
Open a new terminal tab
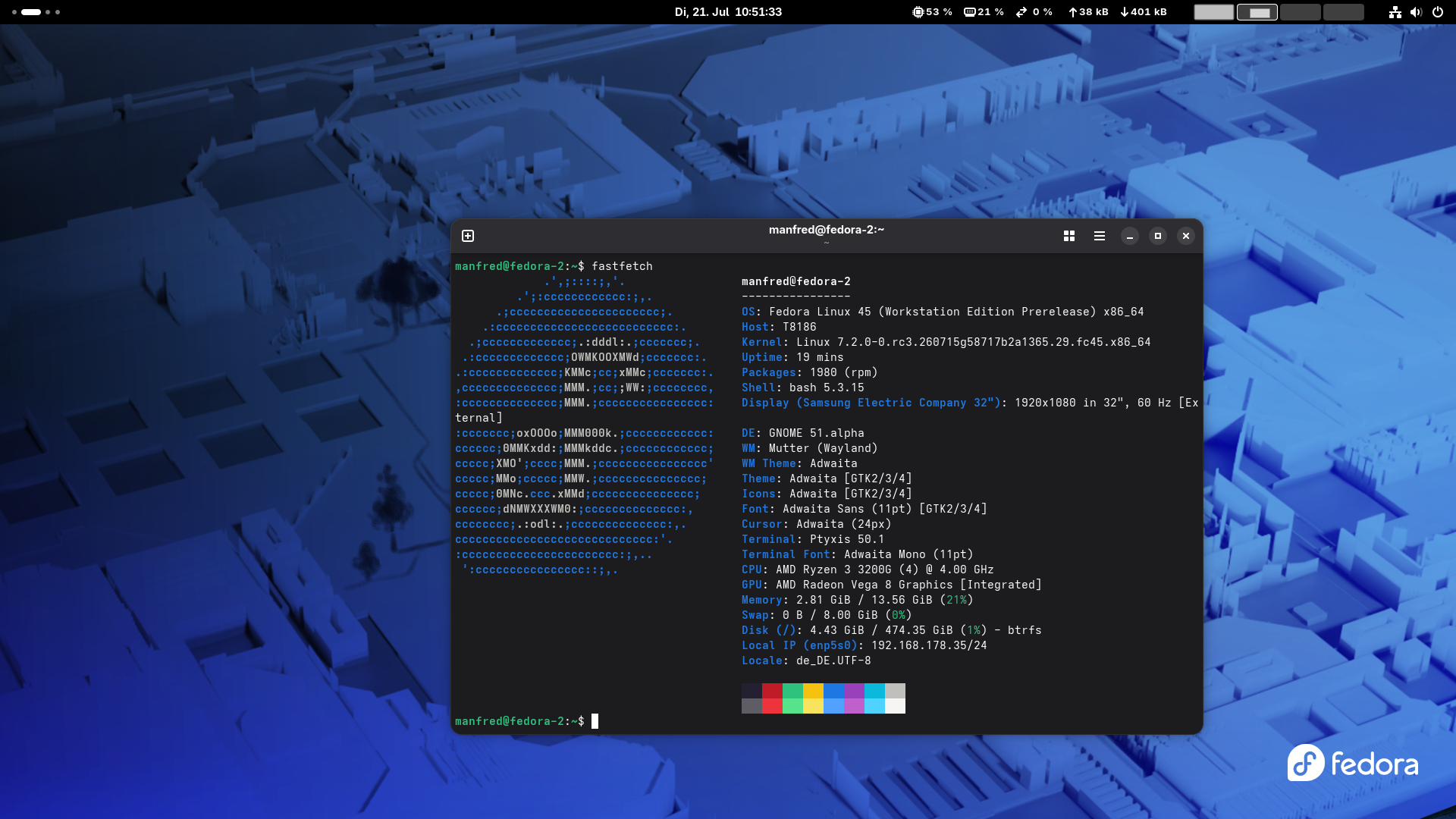click(x=468, y=236)
